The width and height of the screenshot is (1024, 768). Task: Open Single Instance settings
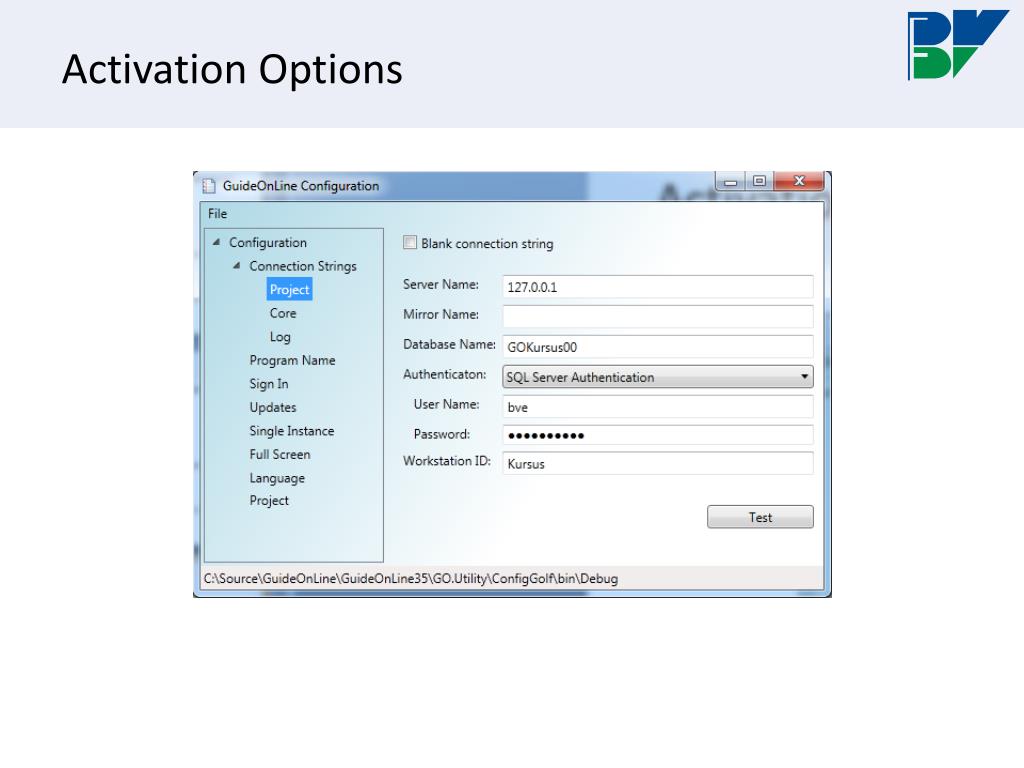click(291, 430)
